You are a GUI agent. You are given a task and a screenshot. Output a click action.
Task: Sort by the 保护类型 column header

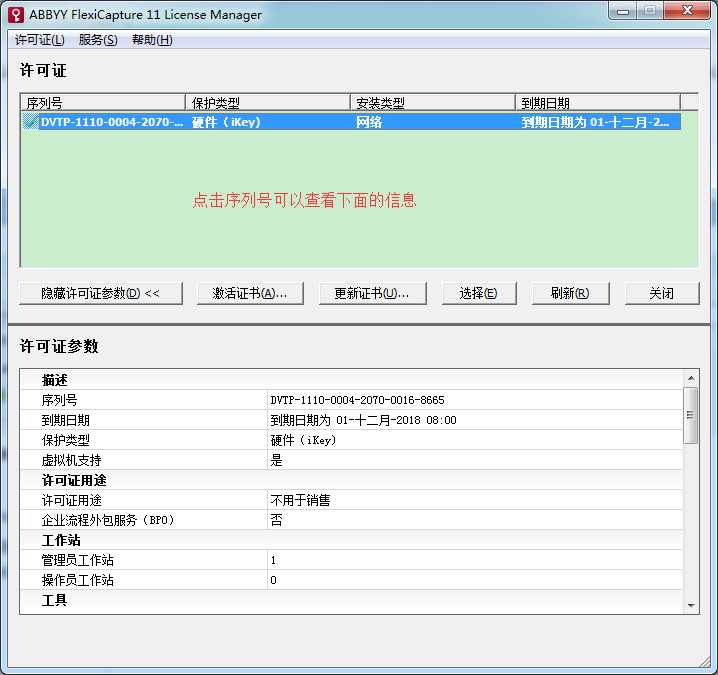coord(268,103)
